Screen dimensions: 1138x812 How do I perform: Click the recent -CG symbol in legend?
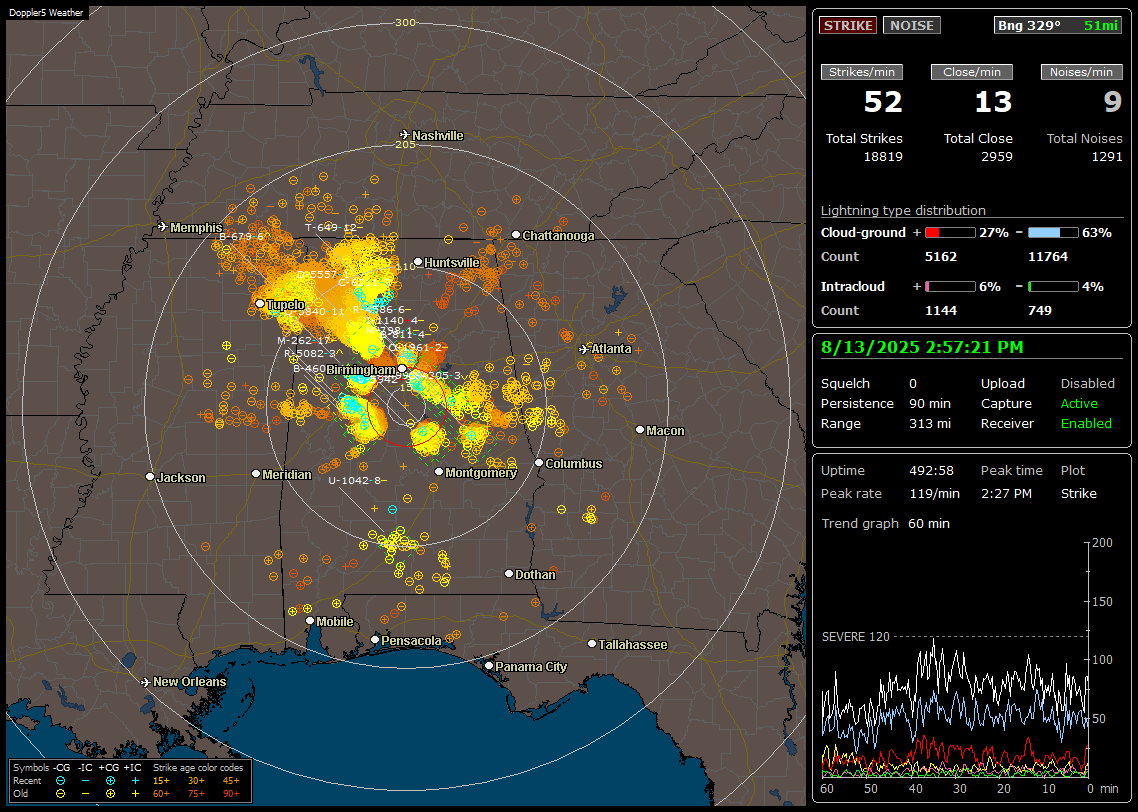60,781
